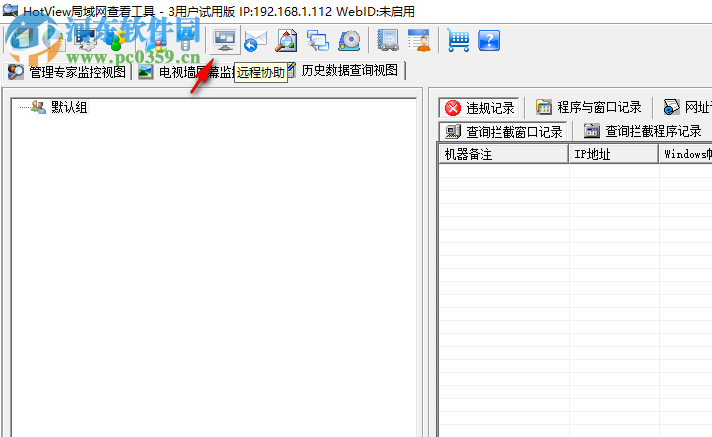Viewport: 712px width, 437px height.
Task: Click the shopping cart purchase icon
Action: click(458, 41)
